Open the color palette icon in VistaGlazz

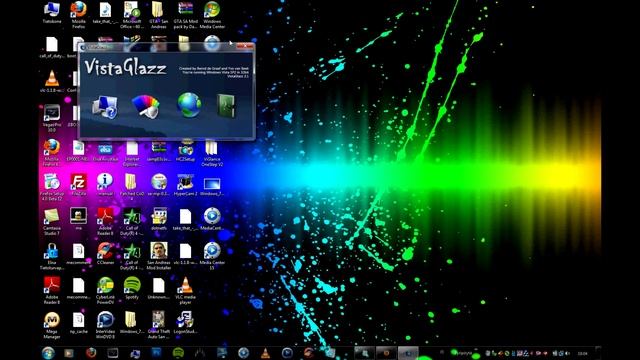(x=146, y=107)
